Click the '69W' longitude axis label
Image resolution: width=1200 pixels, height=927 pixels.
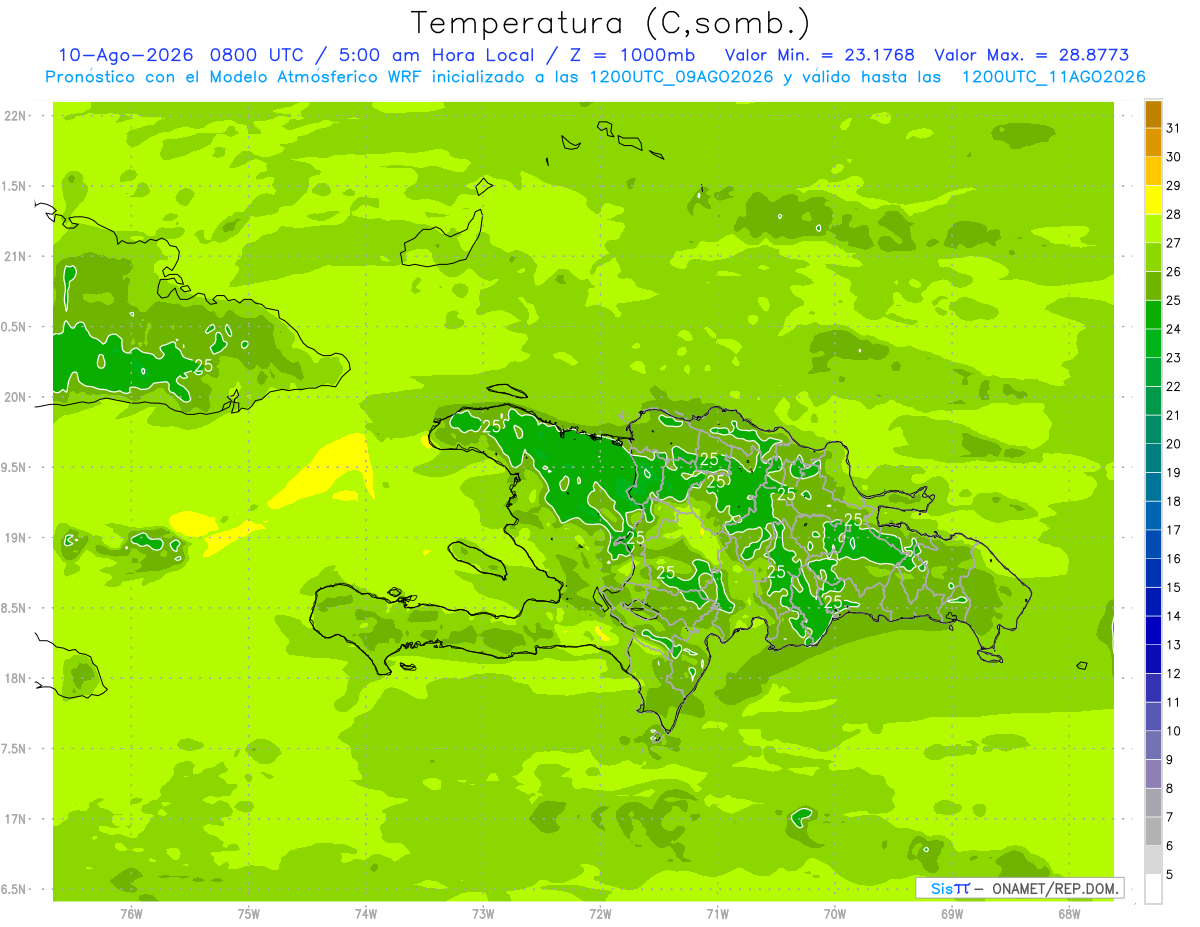click(952, 914)
